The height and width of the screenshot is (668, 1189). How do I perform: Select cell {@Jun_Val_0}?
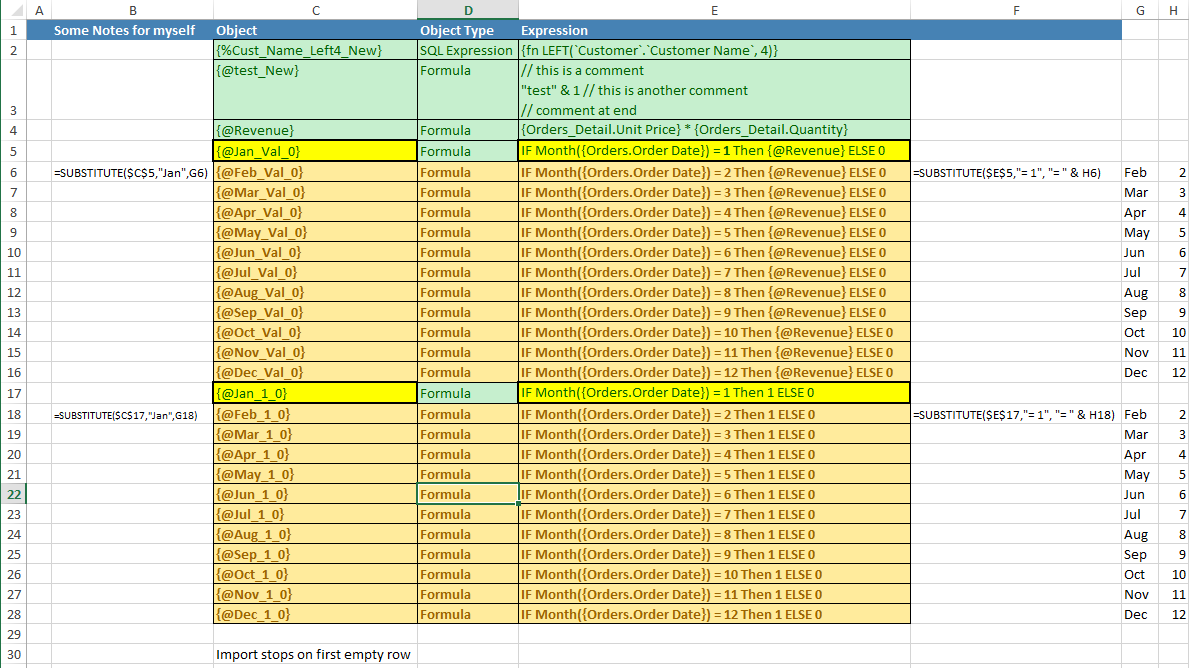(315, 252)
